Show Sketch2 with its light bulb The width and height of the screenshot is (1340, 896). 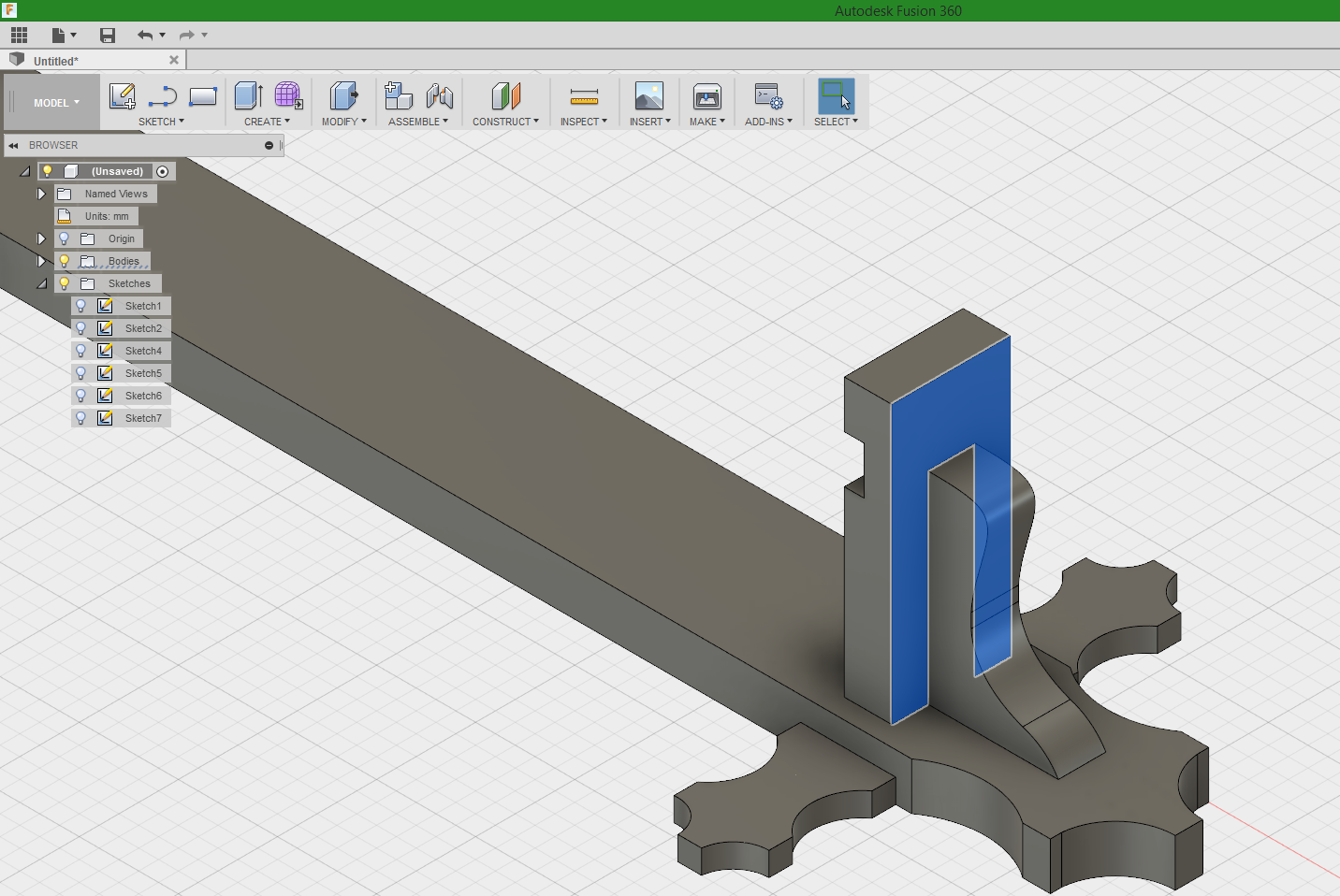[80, 328]
